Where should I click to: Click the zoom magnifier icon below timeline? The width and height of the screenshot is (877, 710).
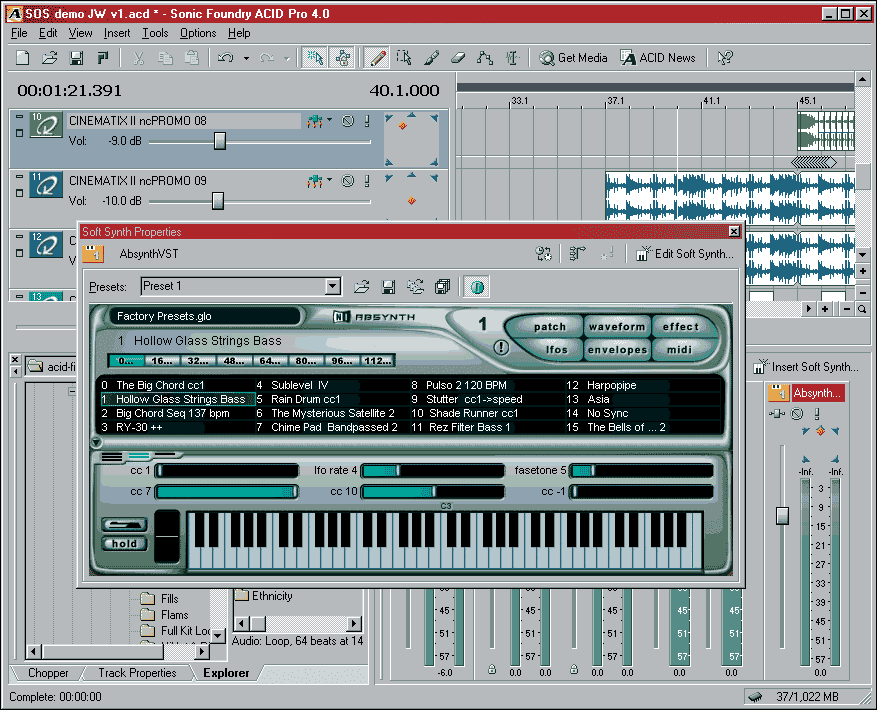[862, 309]
